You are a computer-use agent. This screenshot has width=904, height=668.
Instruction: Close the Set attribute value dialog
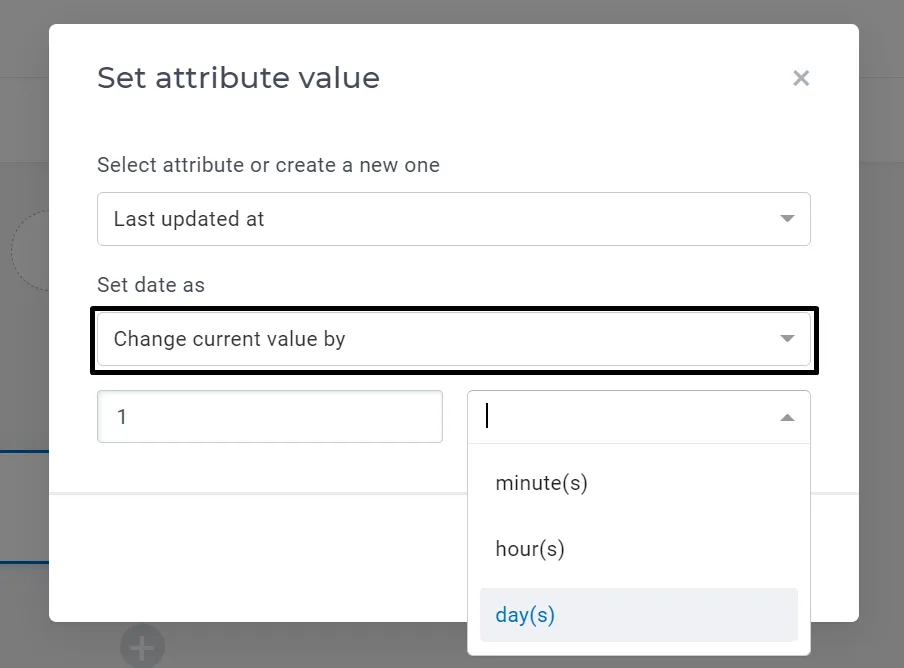pyautogui.click(x=801, y=78)
